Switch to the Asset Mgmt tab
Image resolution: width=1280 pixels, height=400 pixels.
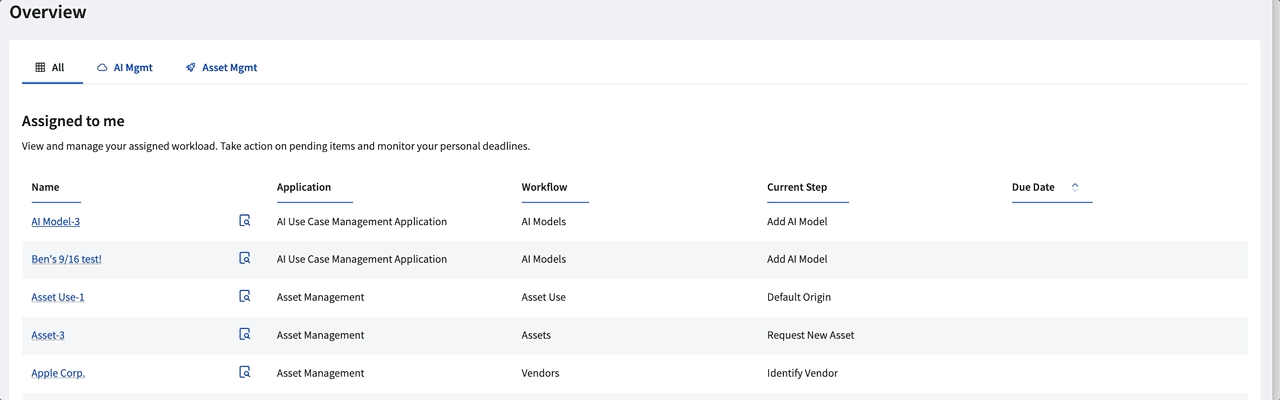221,68
